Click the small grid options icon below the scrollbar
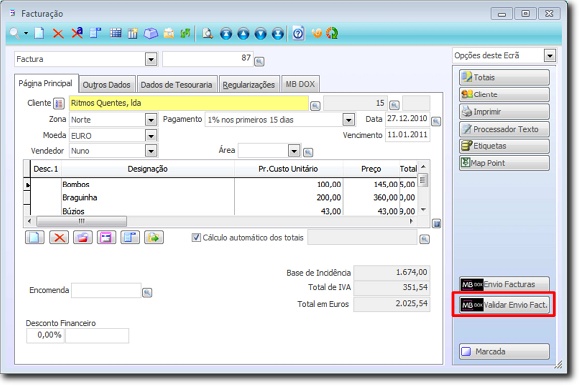Screen dimensions: 579x386 436,224
